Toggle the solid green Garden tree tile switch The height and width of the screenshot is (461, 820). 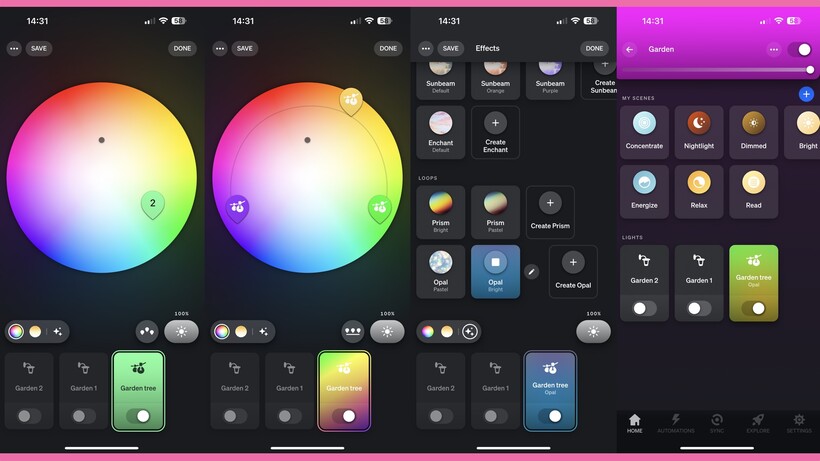click(138, 416)
